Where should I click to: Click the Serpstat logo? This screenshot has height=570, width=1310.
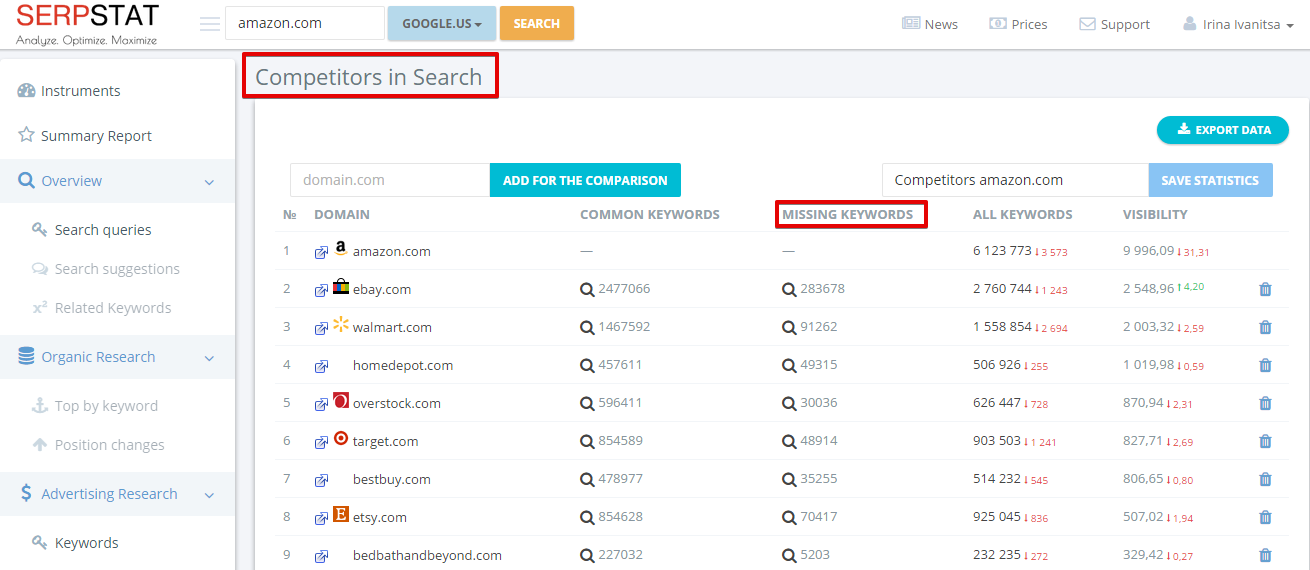click(x=87, y=24)
